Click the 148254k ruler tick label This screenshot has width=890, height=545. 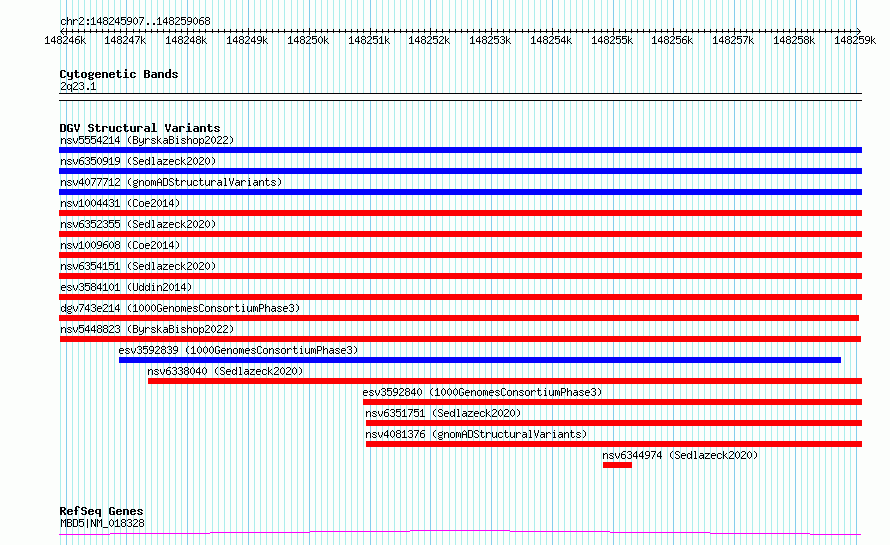(551, 40)
